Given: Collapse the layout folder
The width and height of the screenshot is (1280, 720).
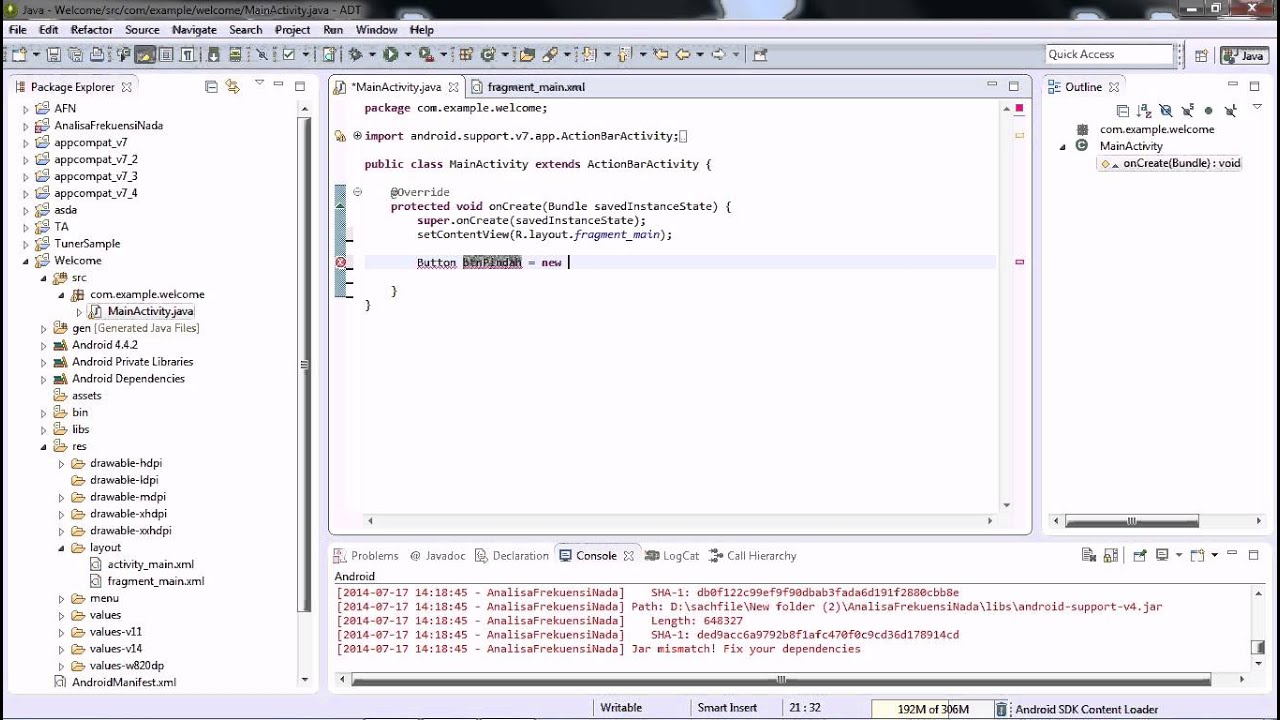Looking at the screenshot, I should pos(62,548).
